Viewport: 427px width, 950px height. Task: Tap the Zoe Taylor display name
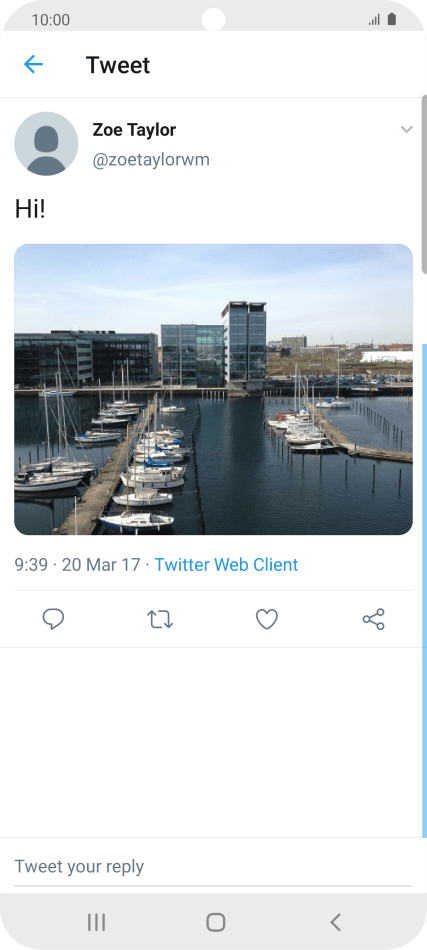click(x=134, y=130)
